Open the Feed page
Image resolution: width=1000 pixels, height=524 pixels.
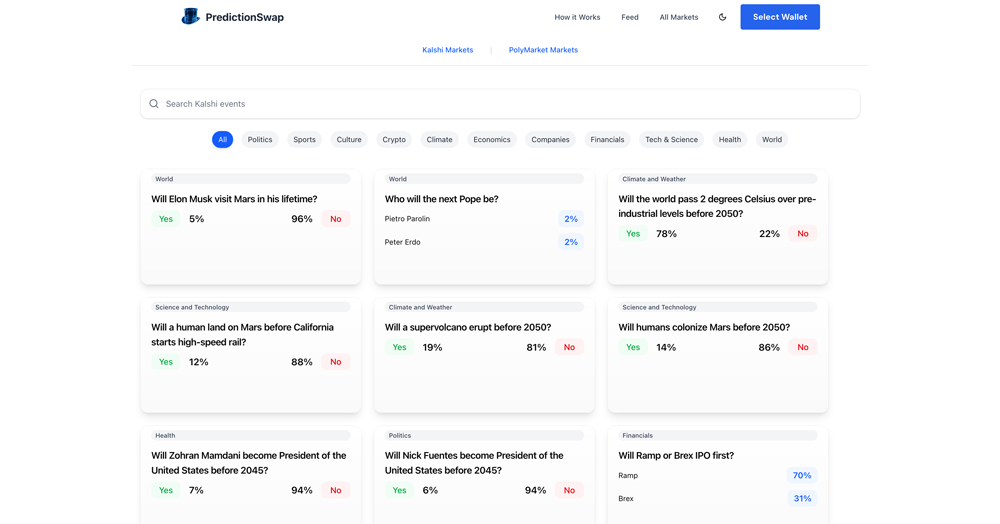click(629, 17)
